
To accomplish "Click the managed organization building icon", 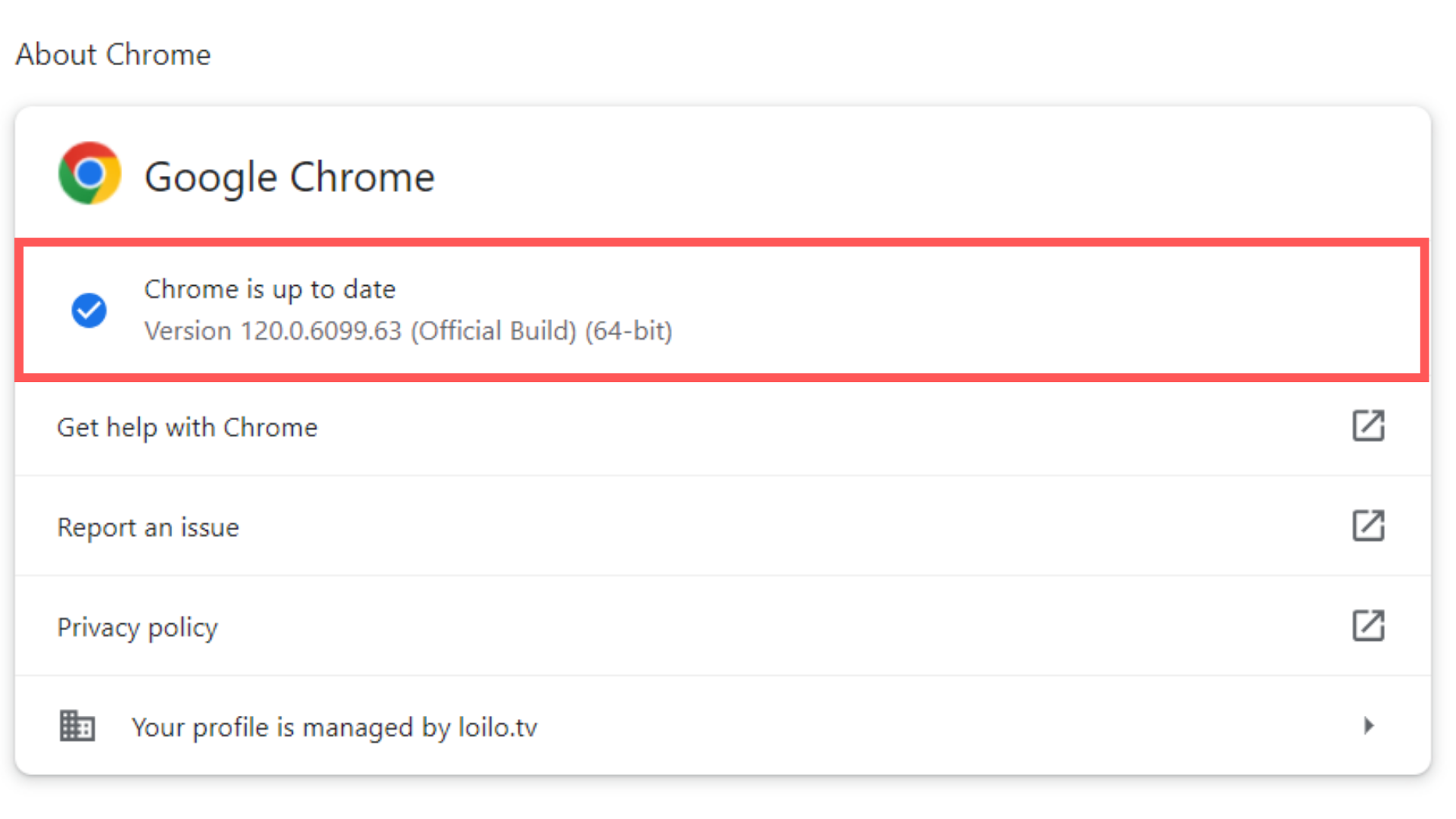I will click(x=77, y=726).
